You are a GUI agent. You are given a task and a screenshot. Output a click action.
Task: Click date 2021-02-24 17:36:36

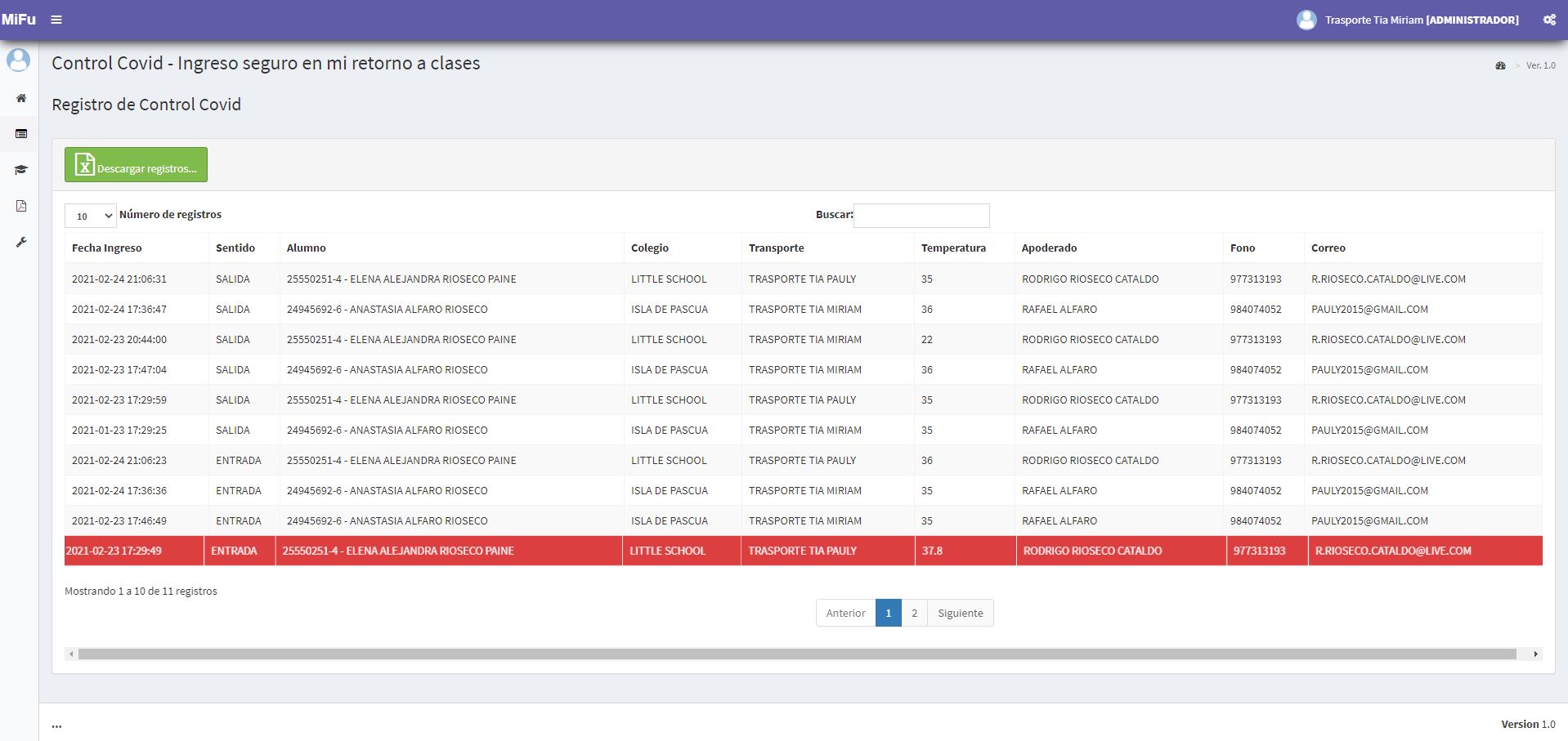pos(119,490)
